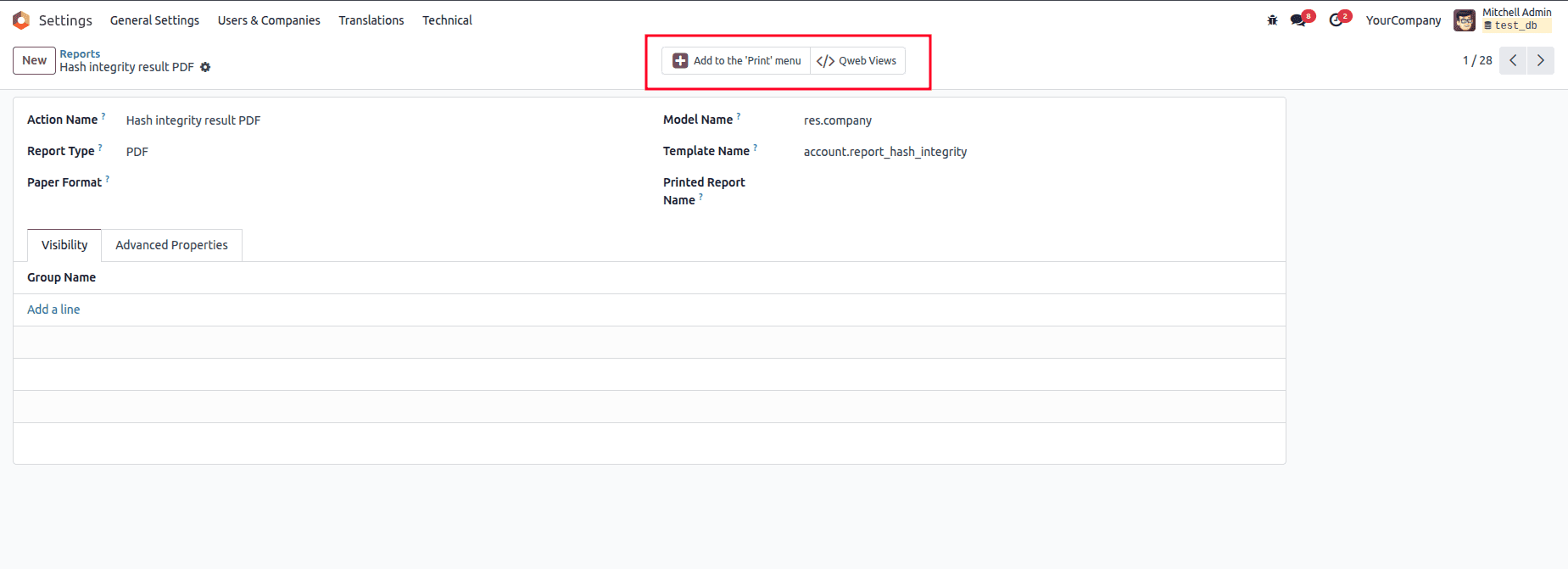Edit the Model Name res.company field
The height and width of the screenshot is (569, 1568).
point(1036,120)
